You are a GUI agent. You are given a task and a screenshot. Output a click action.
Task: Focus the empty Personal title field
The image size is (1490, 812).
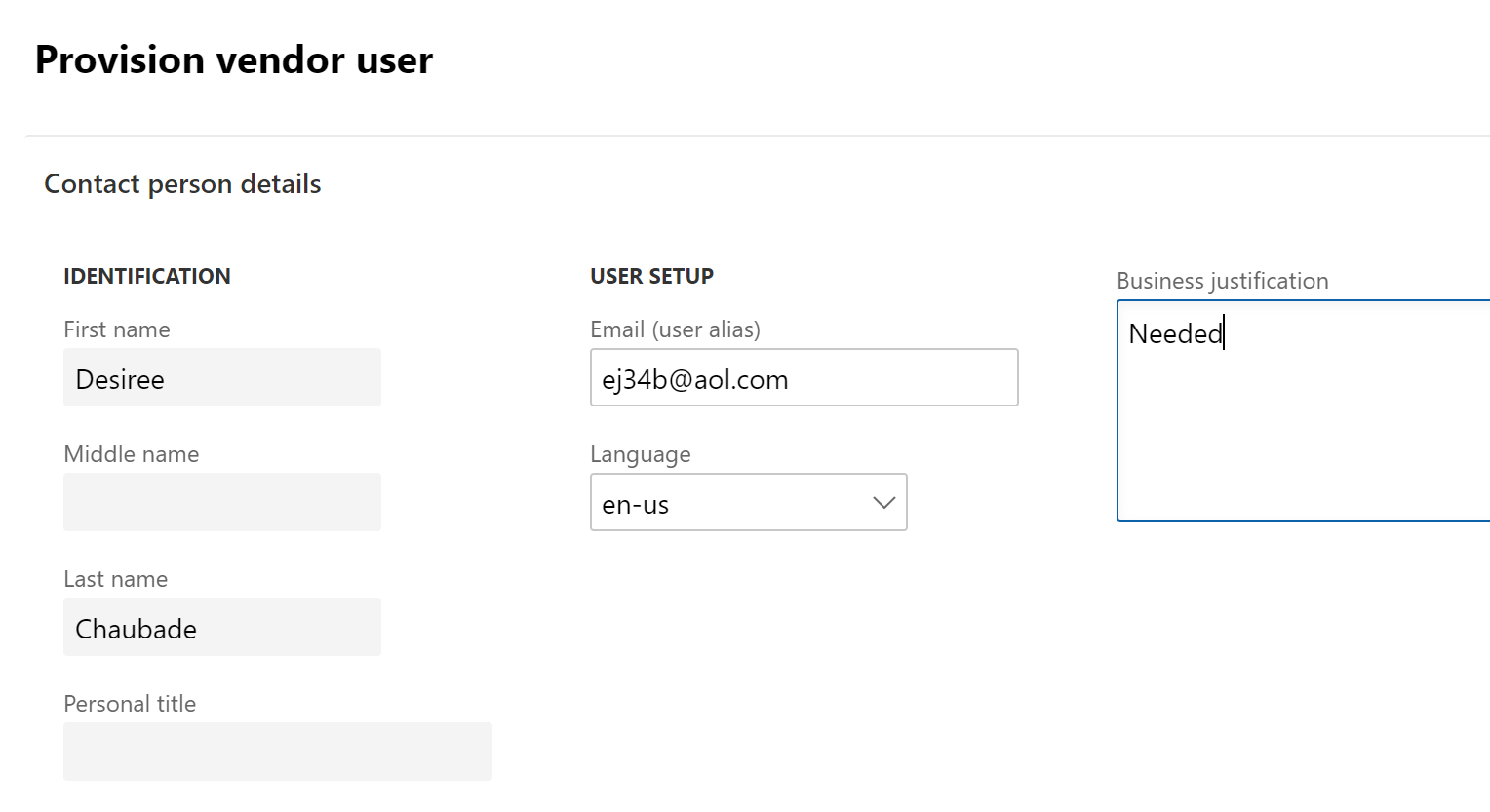click(277, 752)
